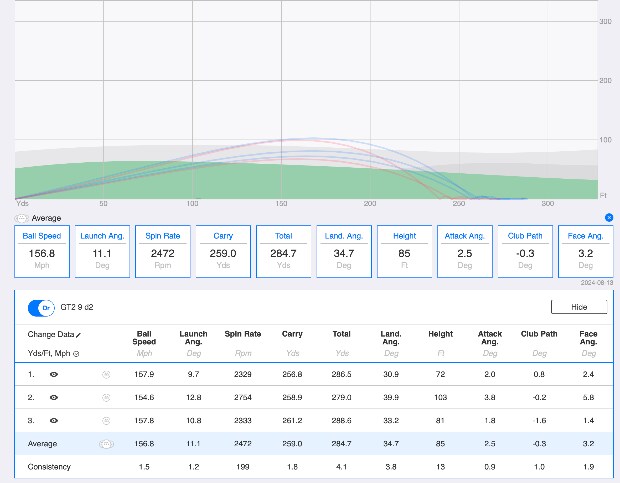Click the round icon in shot 2 row
Image resolution: width=620 pixels, height=483 pixels.
[106, 398]
